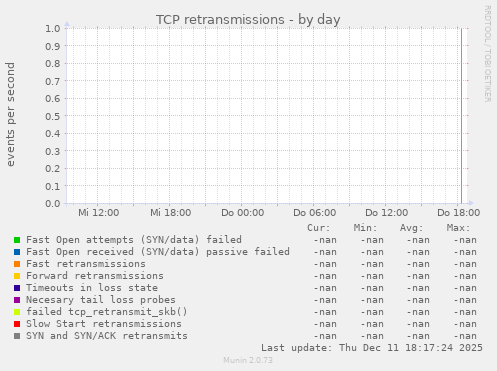This screenshot has width=497, height=371.
Task: Click the dark blue Timeouts in loss state swatch
Action: (17, 288)
